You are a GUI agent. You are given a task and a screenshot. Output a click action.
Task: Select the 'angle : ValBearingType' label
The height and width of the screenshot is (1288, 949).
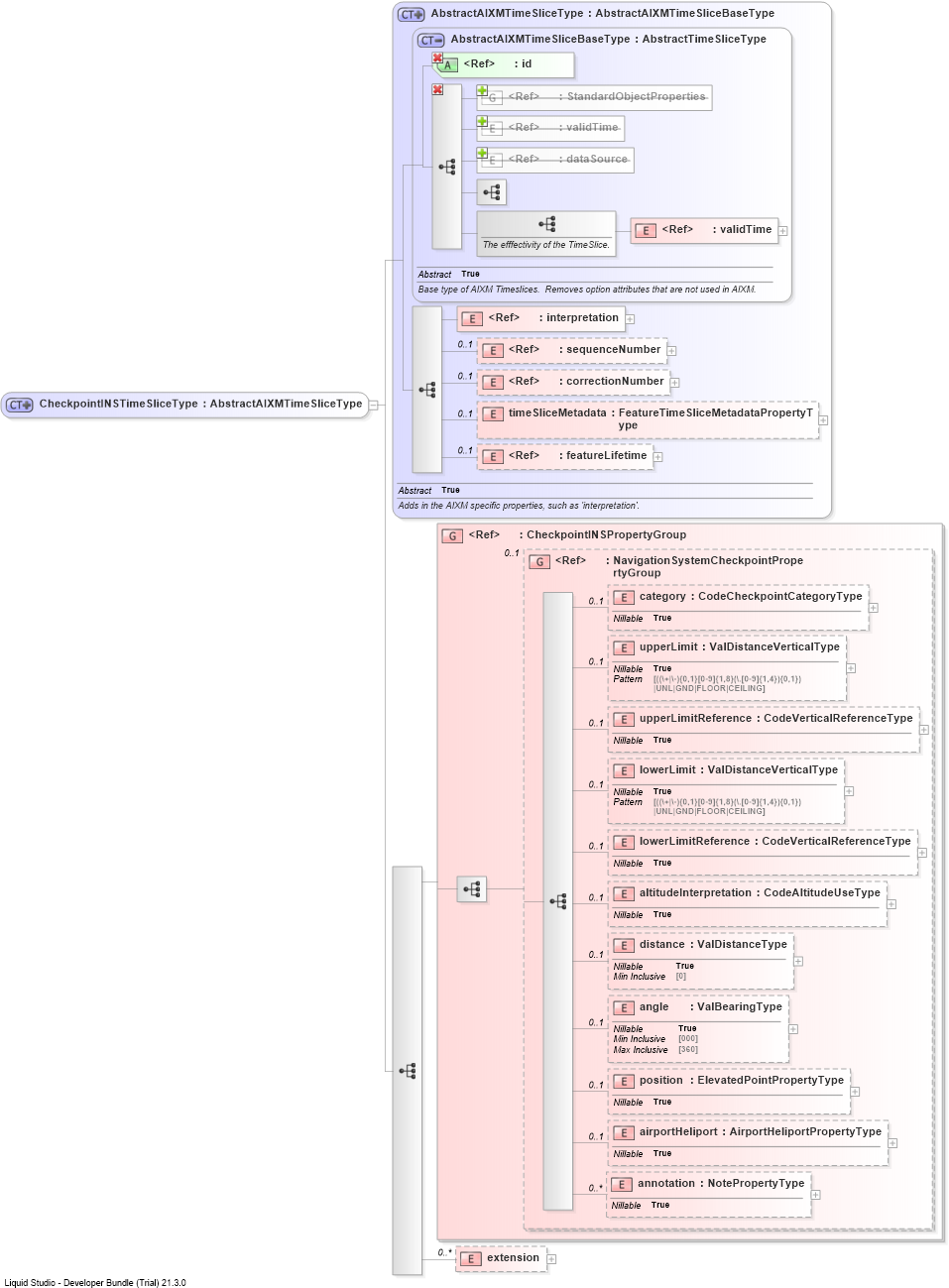point(710,1007)
